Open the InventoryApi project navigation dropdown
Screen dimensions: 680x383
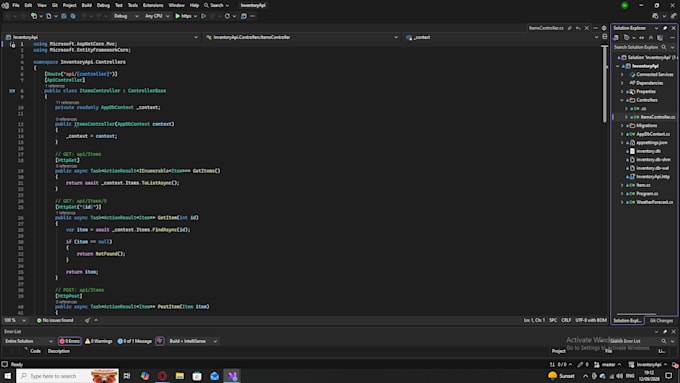click(101, 37)
